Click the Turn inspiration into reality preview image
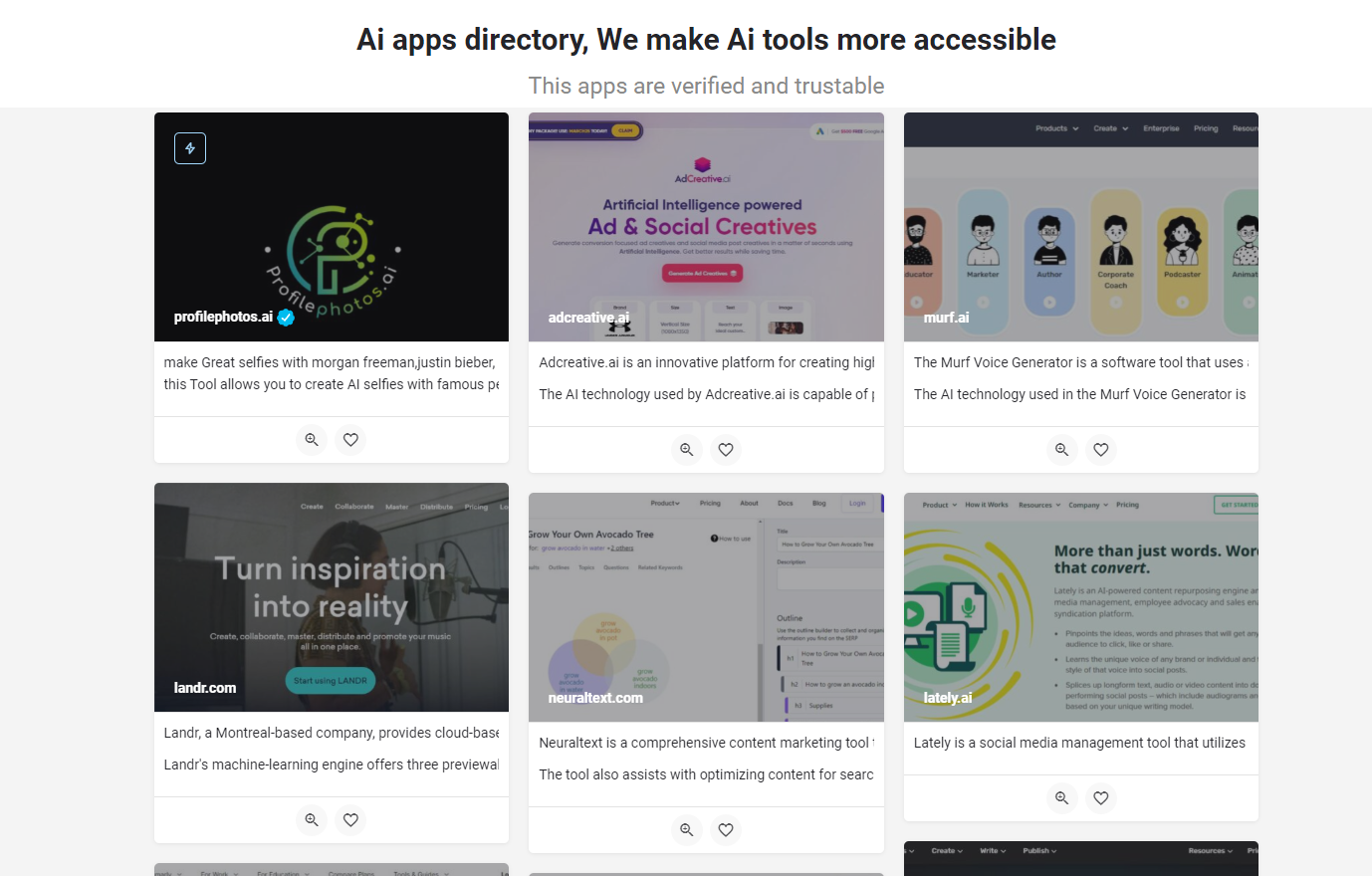Screen dimensions: 1372x876 (x=332, y=597)
